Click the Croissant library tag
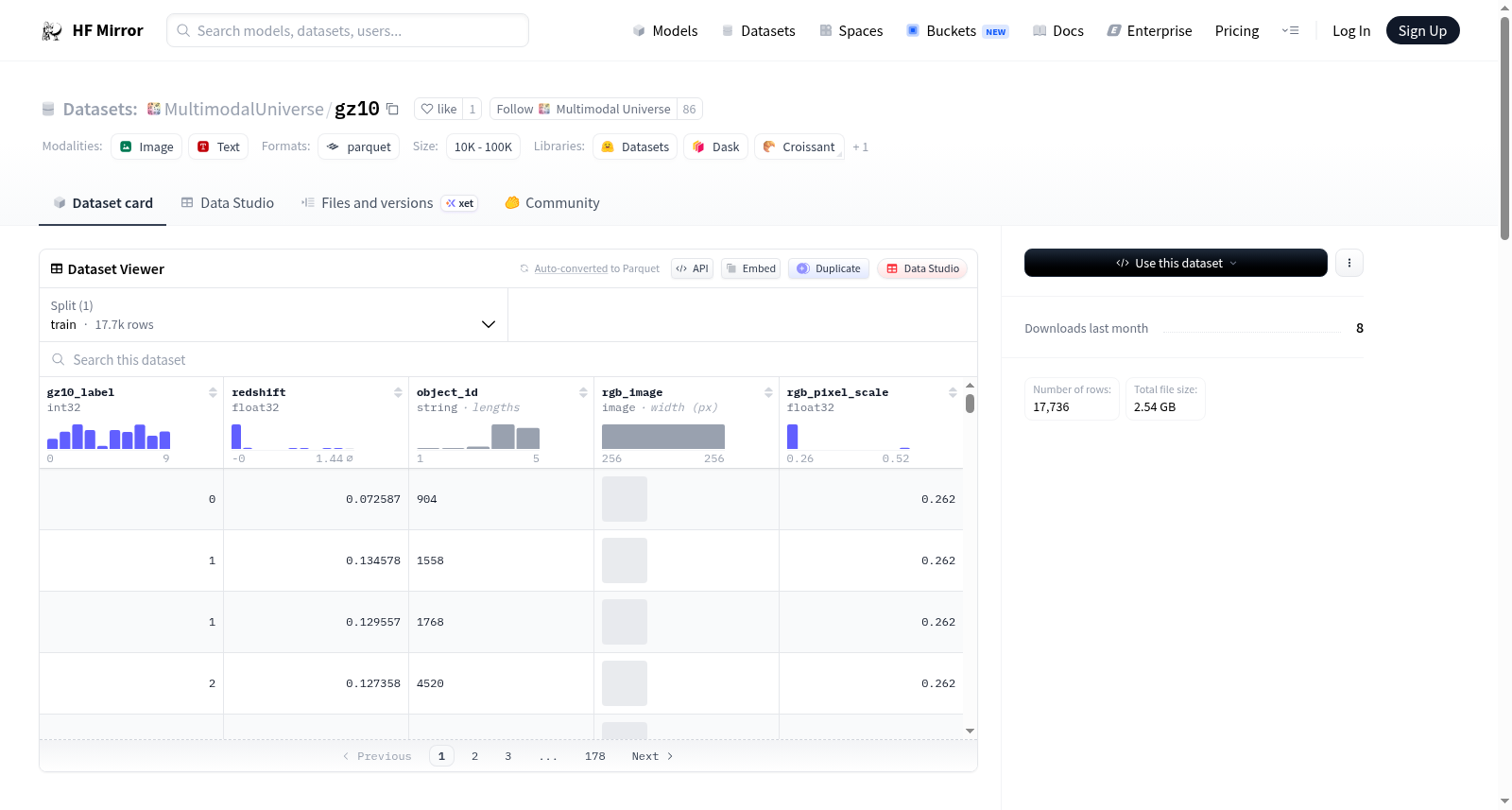The image size is (1512, 810). (799, 146)
